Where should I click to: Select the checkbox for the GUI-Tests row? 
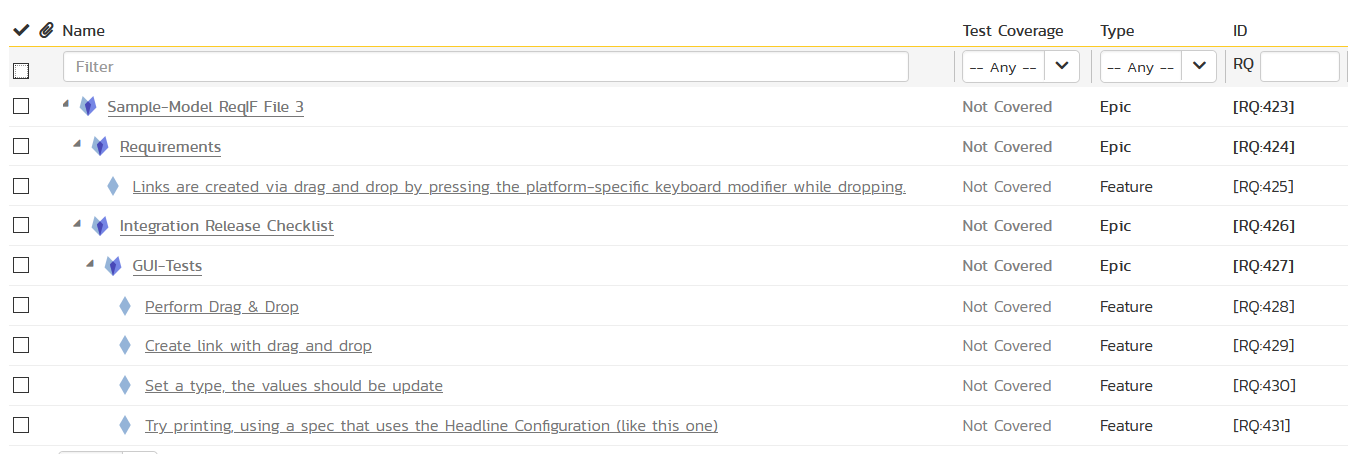[x=21, y=266]
